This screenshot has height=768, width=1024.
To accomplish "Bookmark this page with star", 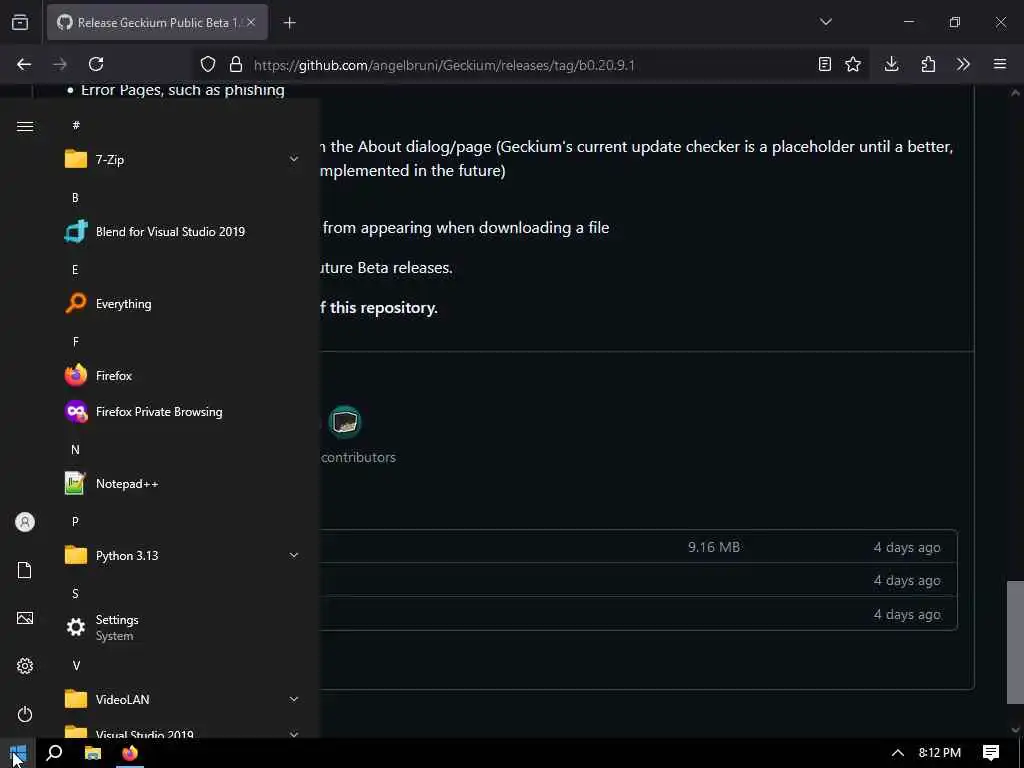I will (853, 64).
